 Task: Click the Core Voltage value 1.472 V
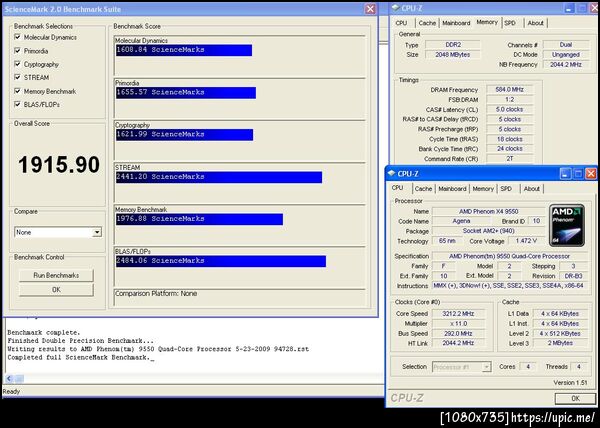[526, 241]
